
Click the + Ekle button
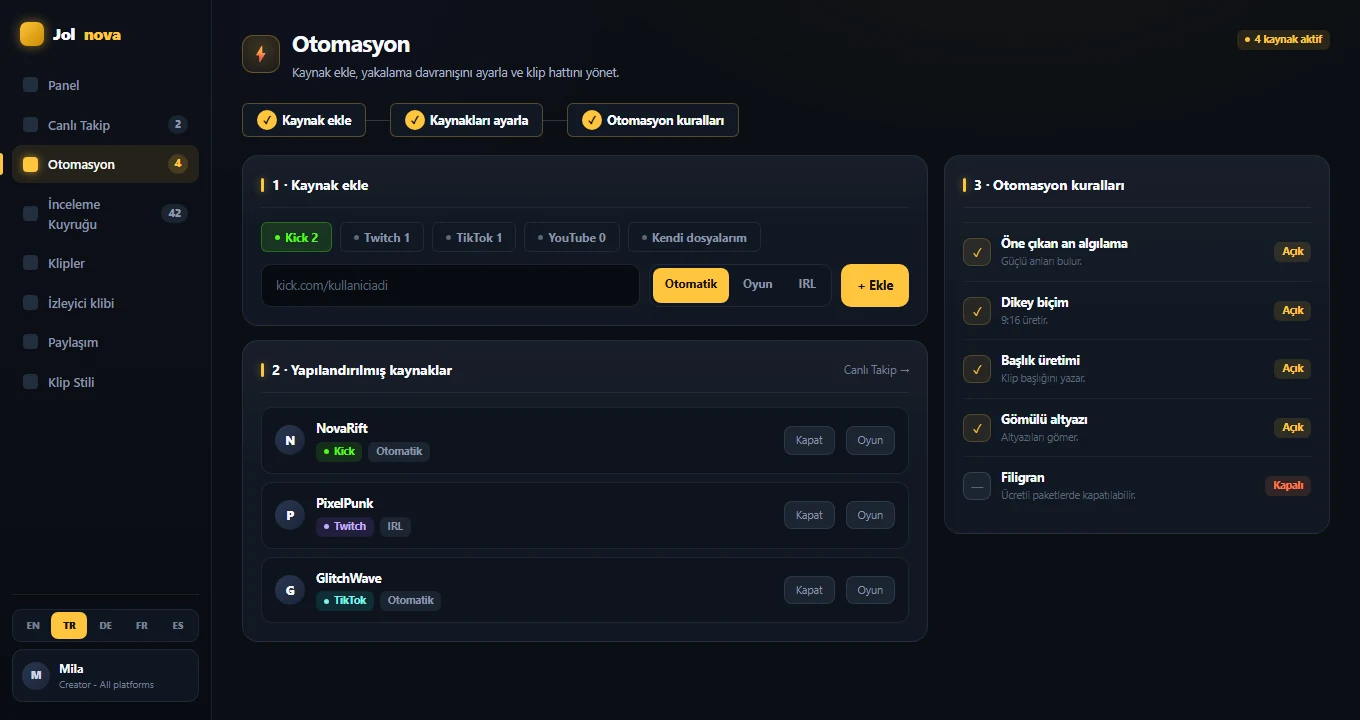point(875,285)
